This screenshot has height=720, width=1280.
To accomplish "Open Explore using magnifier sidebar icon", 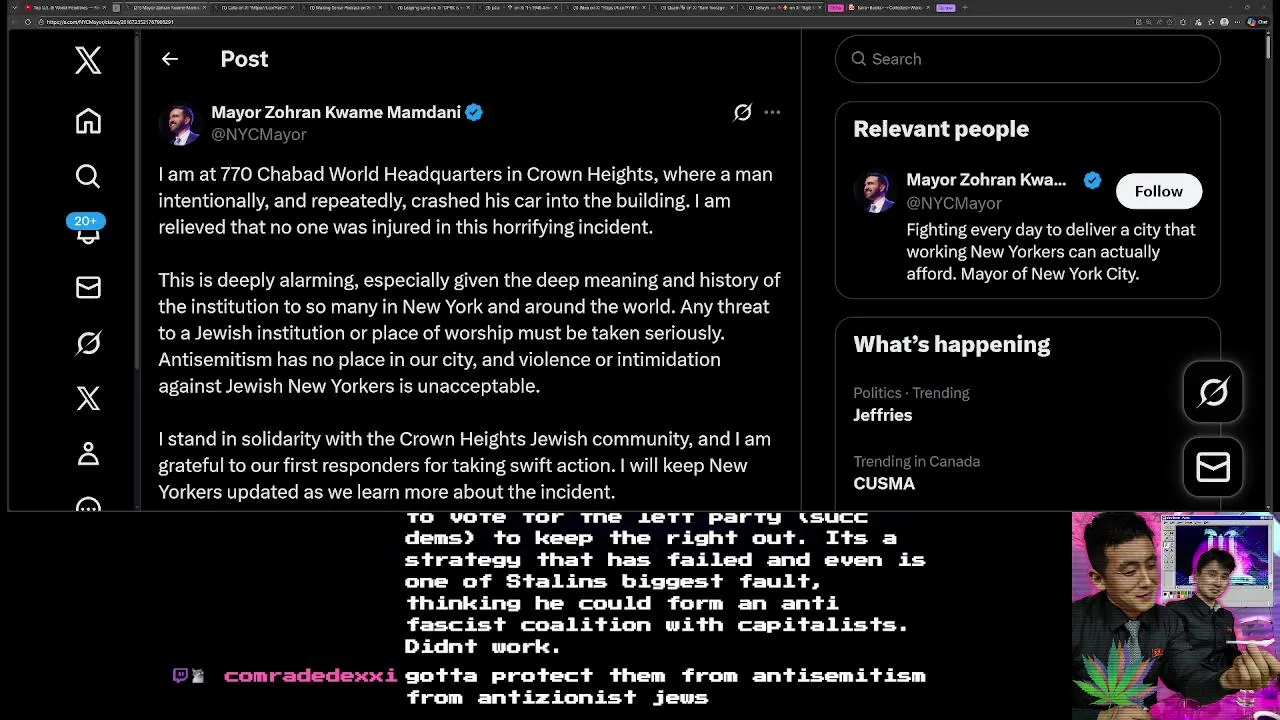I will coord(88,176).
